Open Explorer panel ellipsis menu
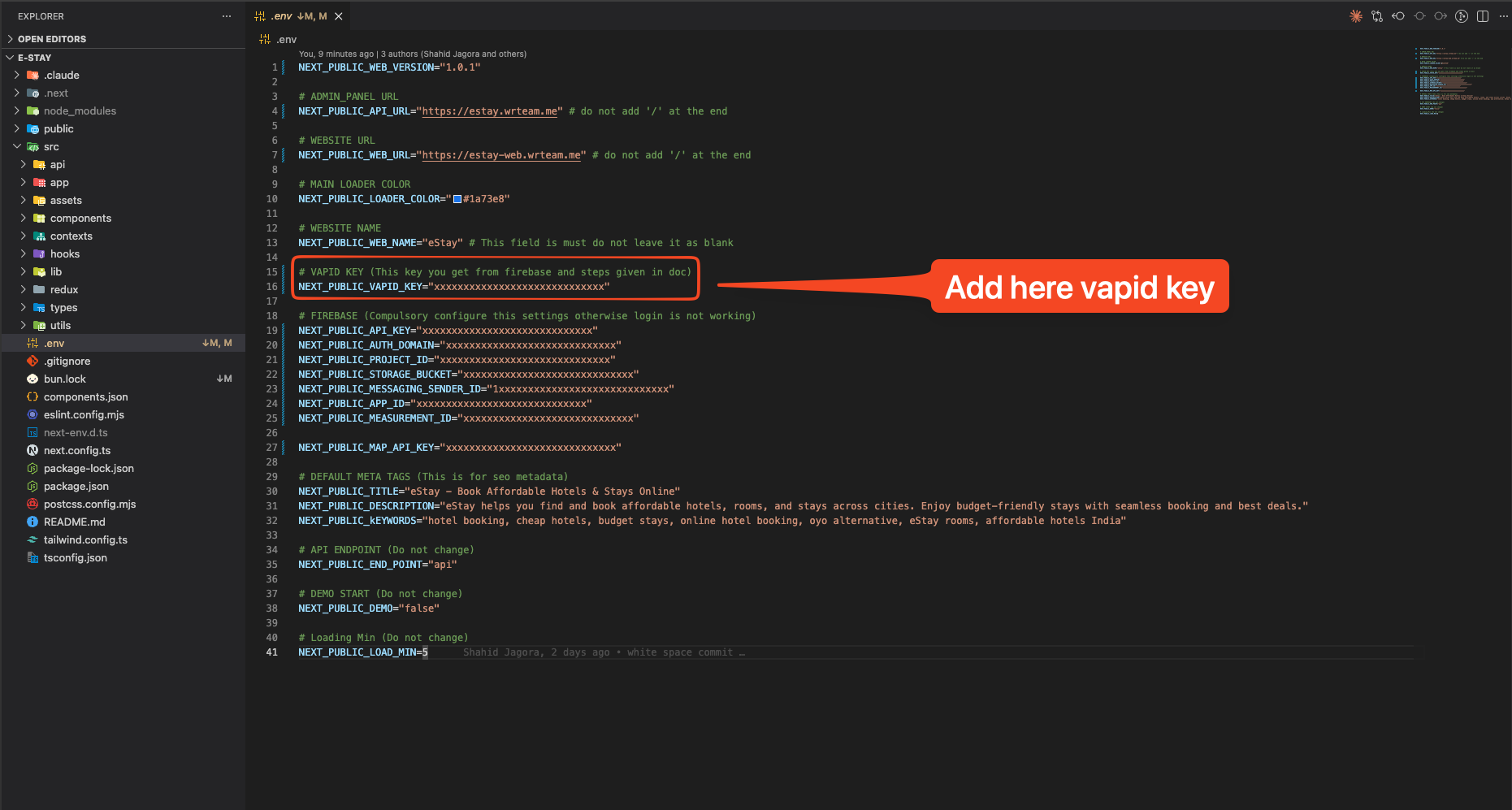 [227, 16]
